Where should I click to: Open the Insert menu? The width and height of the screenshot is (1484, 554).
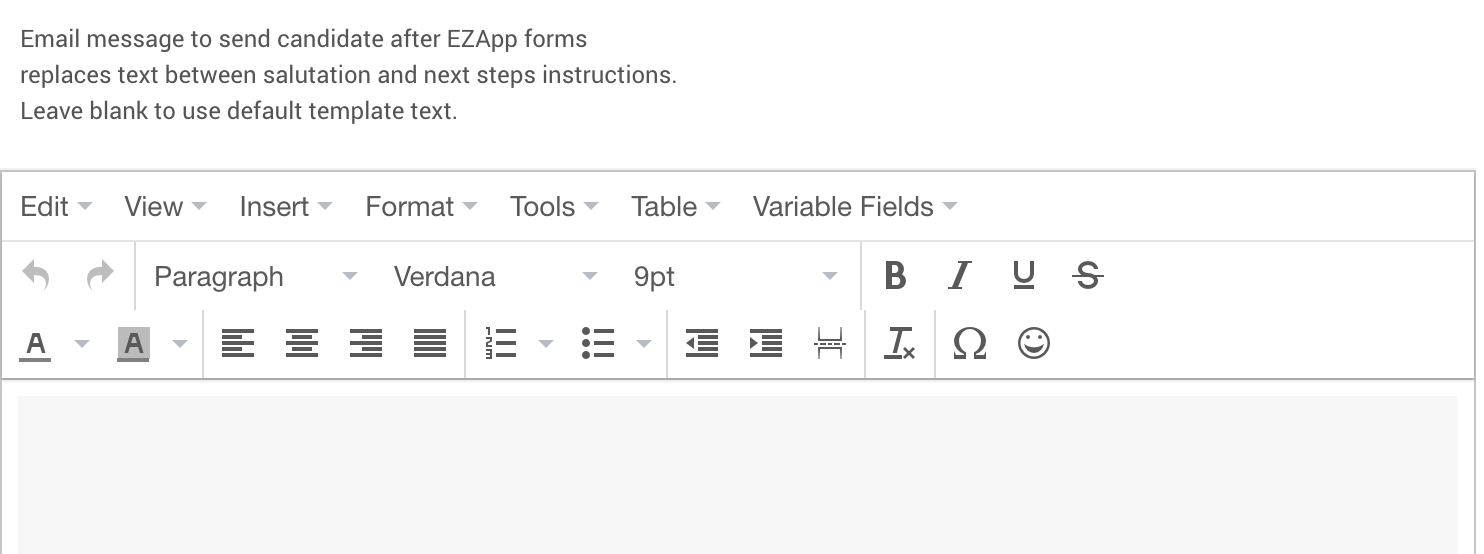pos(285,207)
